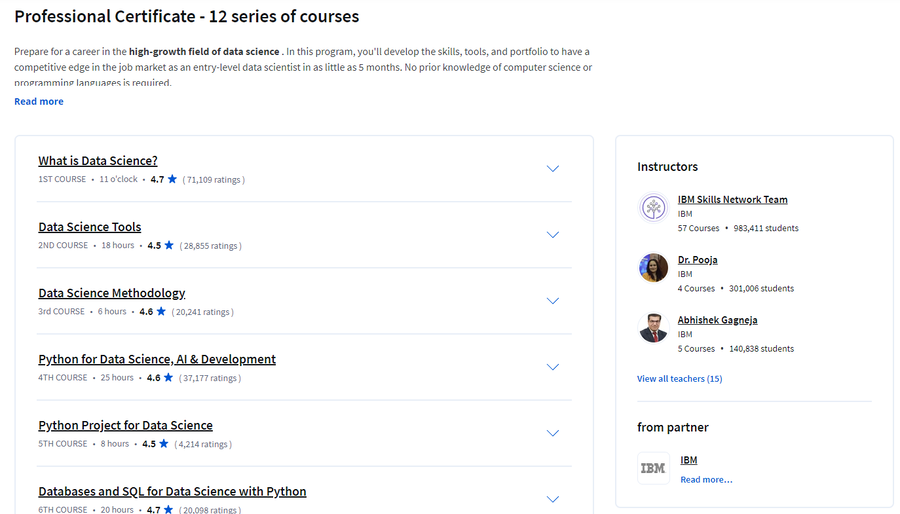Click Read more under the program description
Image resolution: width=900 pixels, height=514 pixels.
39,102
